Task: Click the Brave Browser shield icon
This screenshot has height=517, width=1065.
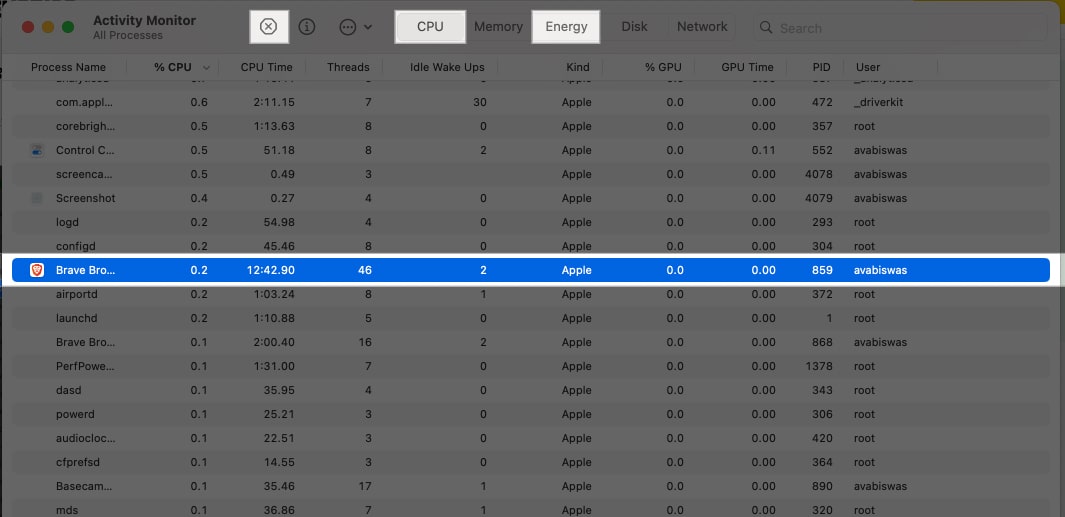Action: pos(37,270)
